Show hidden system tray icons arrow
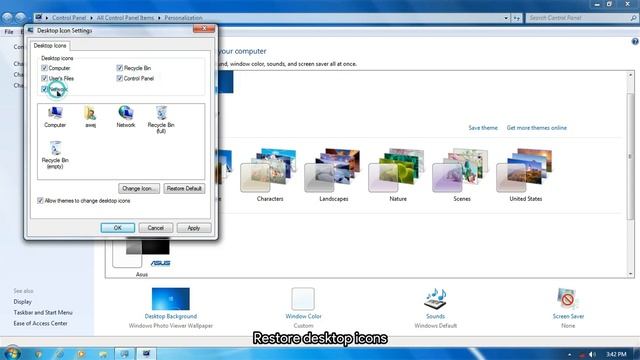 click(569, 354)
